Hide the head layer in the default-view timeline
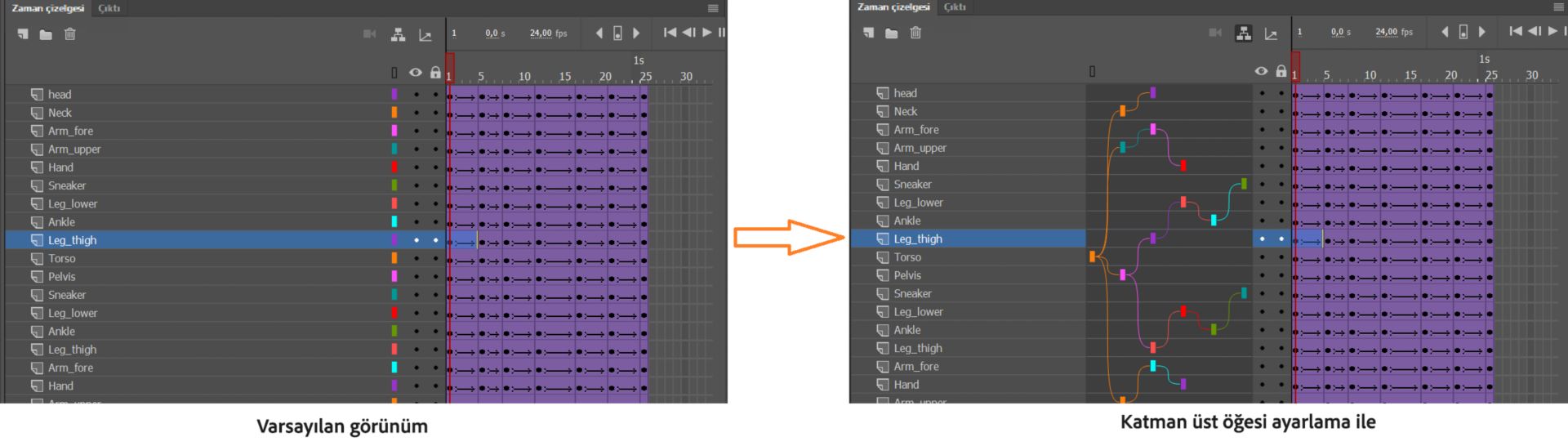 (416, 95)
